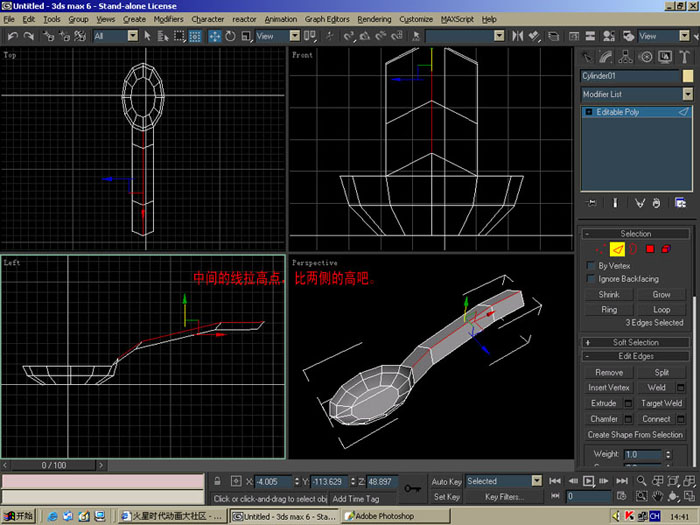
Task: Click the Shrink selection button
Action: click(x=609, y=295)
